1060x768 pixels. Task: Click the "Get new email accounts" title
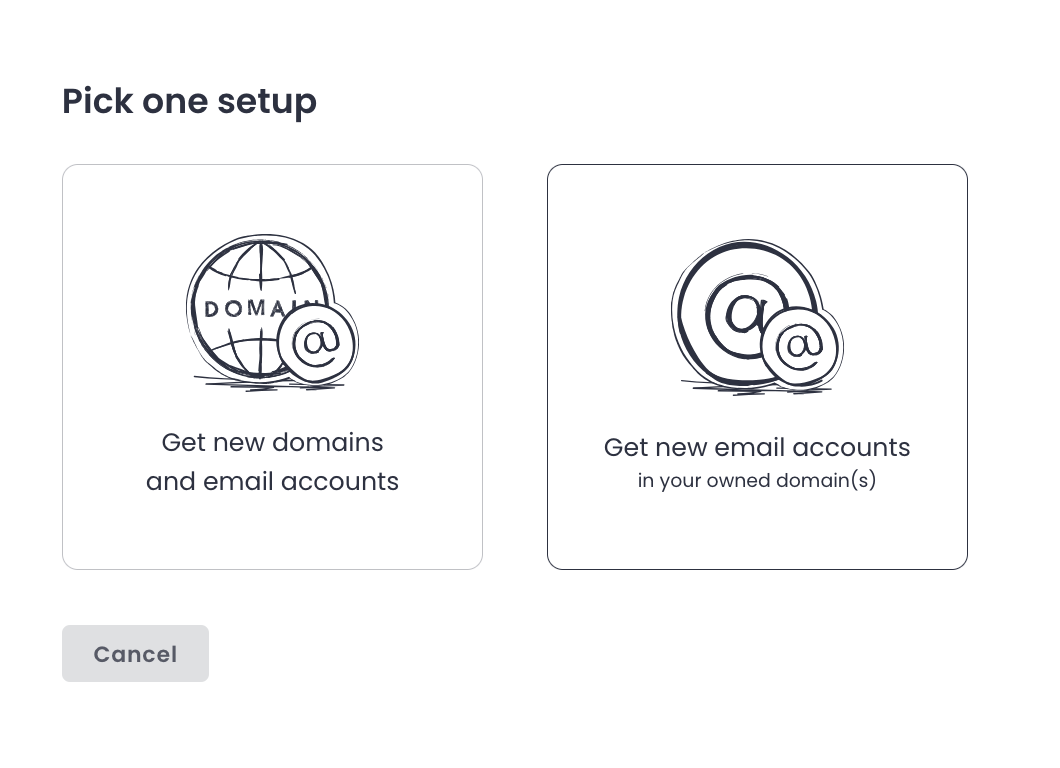(x=757, y=447)
